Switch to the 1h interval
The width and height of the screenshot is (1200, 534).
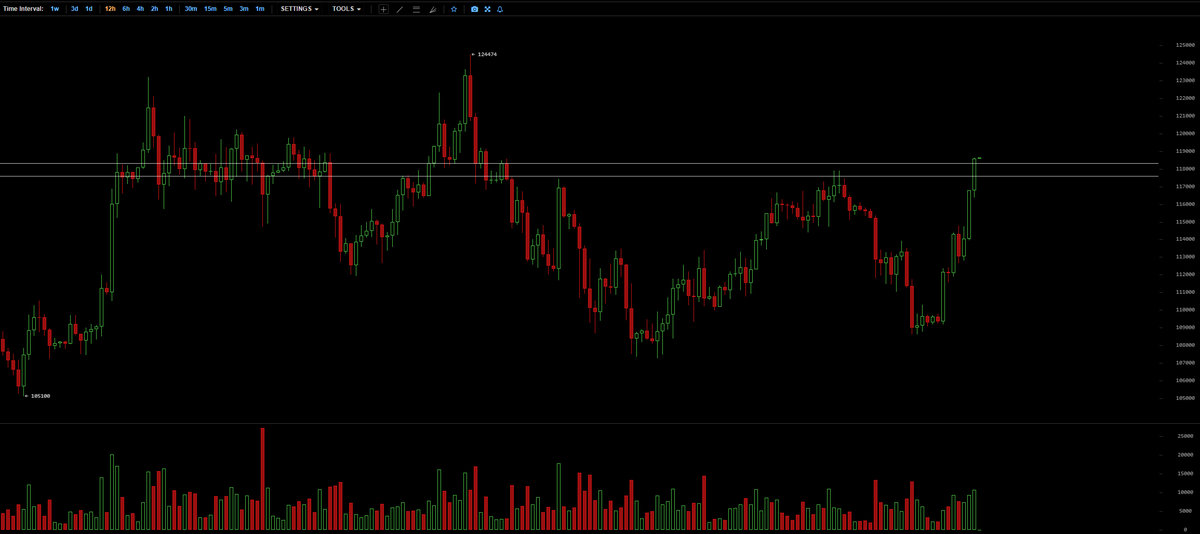click(x=169, y=8)
